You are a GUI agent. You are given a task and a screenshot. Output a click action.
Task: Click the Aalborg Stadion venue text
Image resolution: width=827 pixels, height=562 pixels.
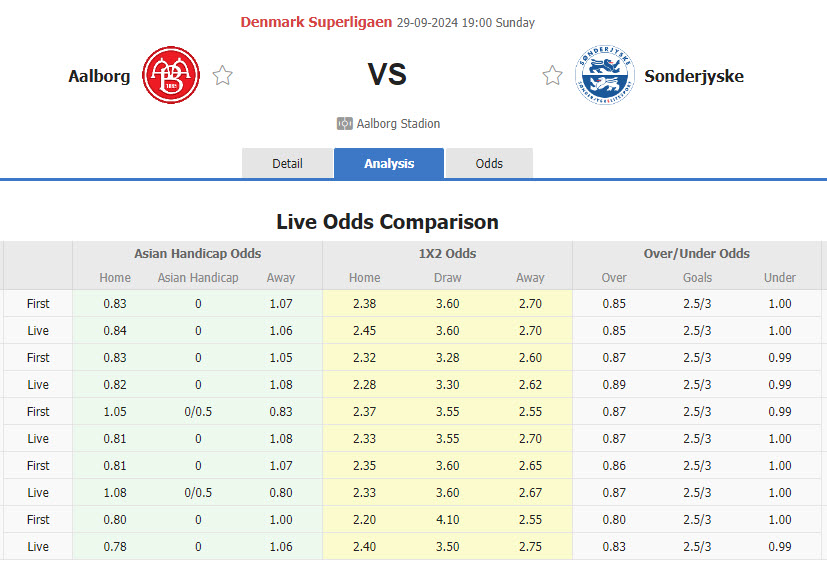(x=400, y=124)
